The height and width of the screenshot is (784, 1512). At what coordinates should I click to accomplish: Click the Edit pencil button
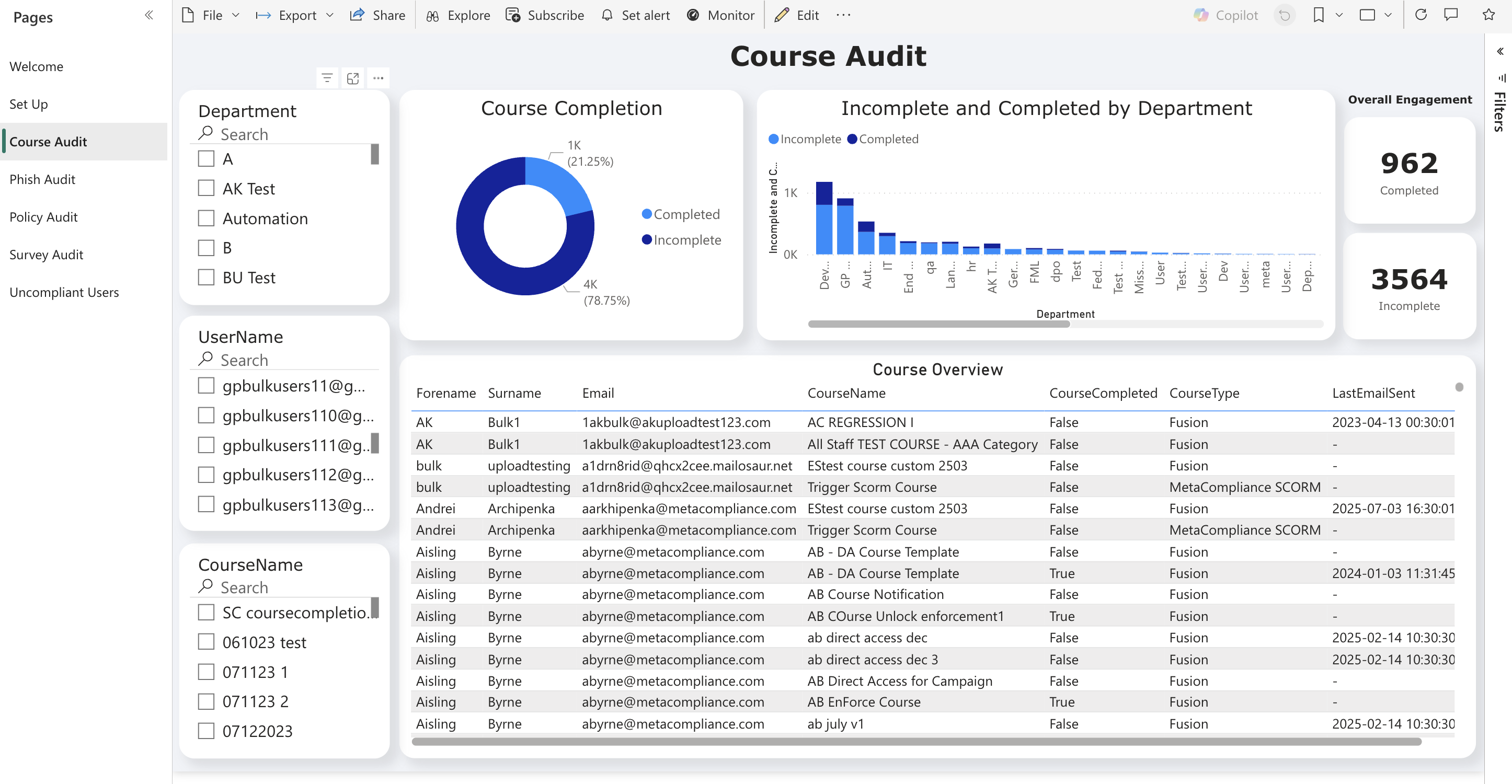[x=796, y=15]
